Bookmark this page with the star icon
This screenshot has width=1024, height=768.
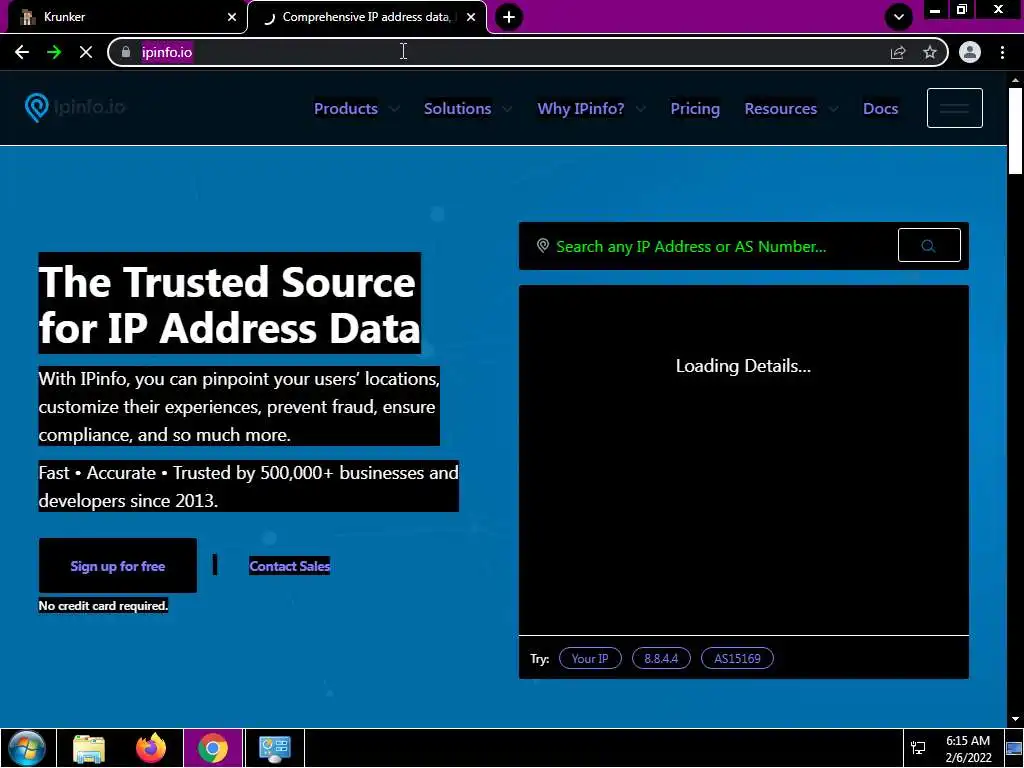930,52
